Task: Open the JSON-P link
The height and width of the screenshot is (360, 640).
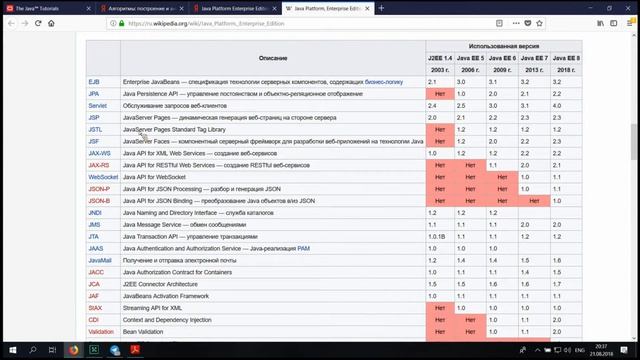Action: pyautogui.click(x=99, y=189)
